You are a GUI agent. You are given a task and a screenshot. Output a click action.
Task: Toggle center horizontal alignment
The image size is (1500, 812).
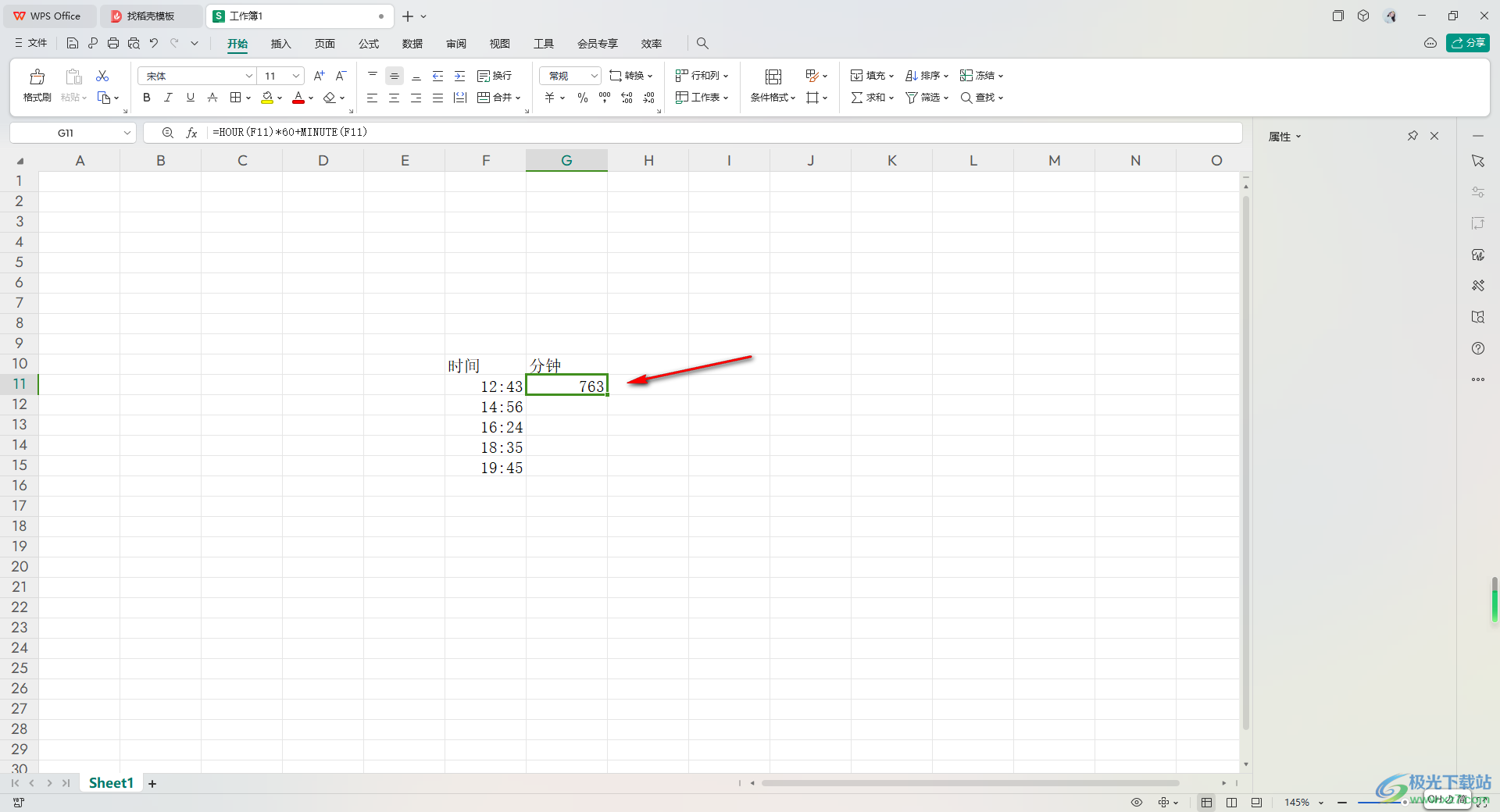click(x=395, y=98)
